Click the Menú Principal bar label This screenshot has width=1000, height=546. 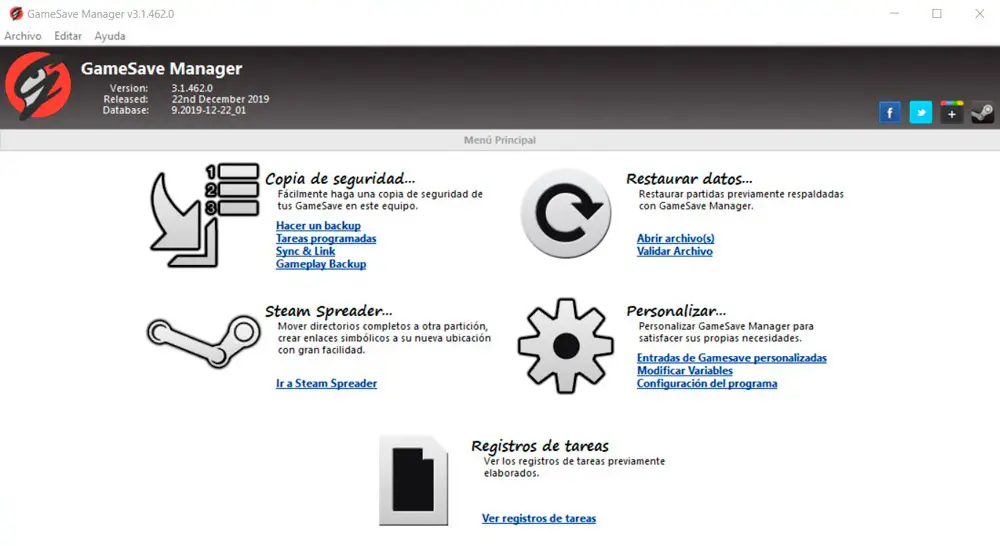500,140
